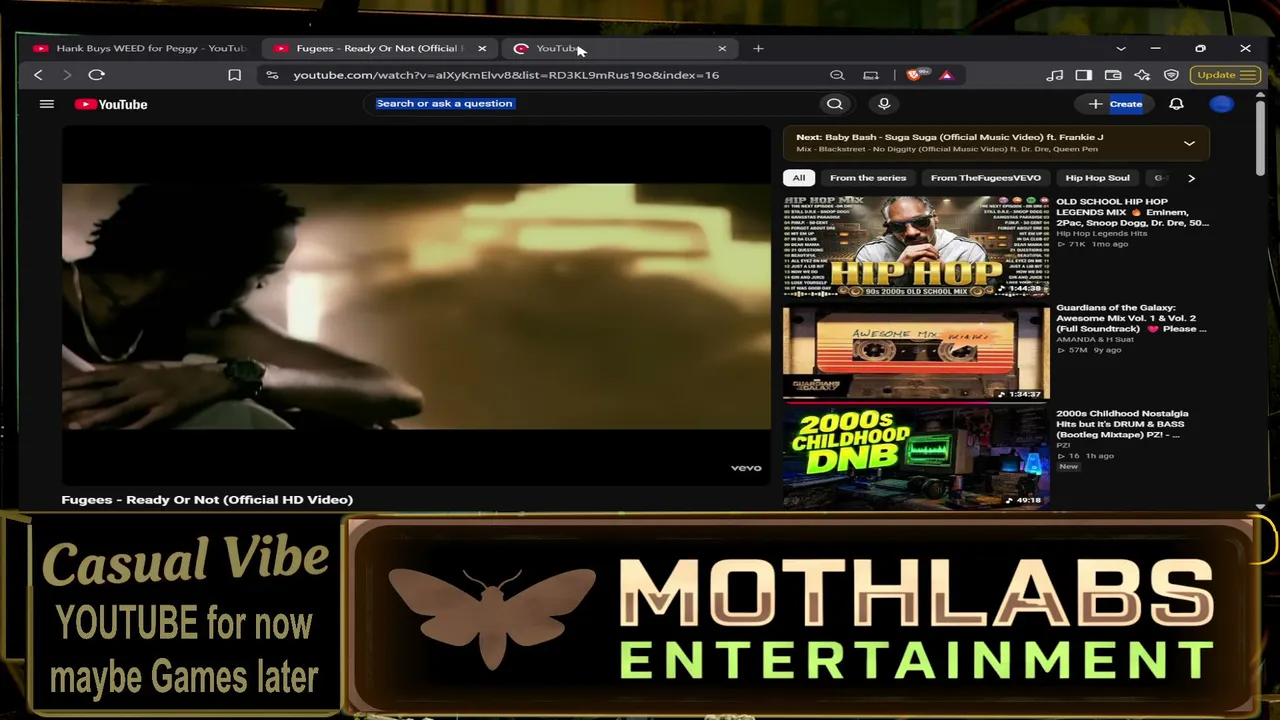
Task: Click the install/cast icon in address bar
Action: coord(871,75)
